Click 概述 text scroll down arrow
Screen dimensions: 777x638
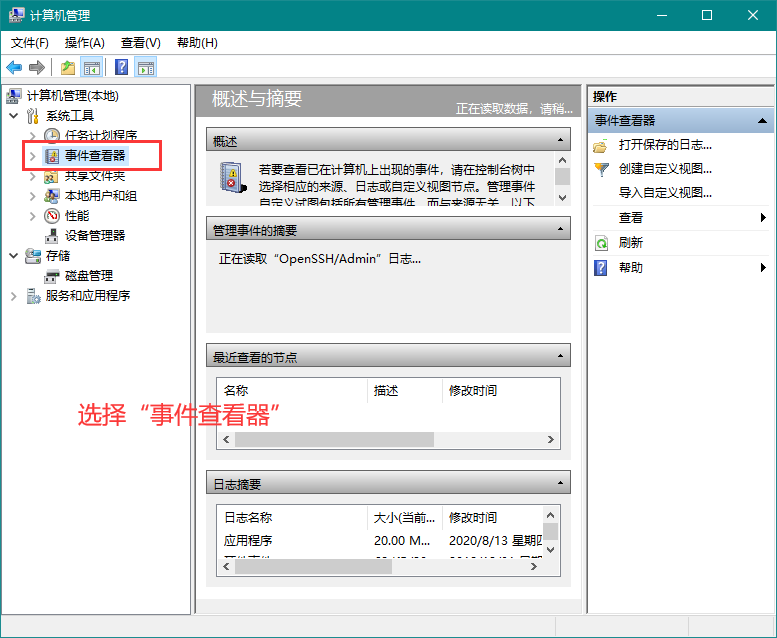(x=562, y=198)
